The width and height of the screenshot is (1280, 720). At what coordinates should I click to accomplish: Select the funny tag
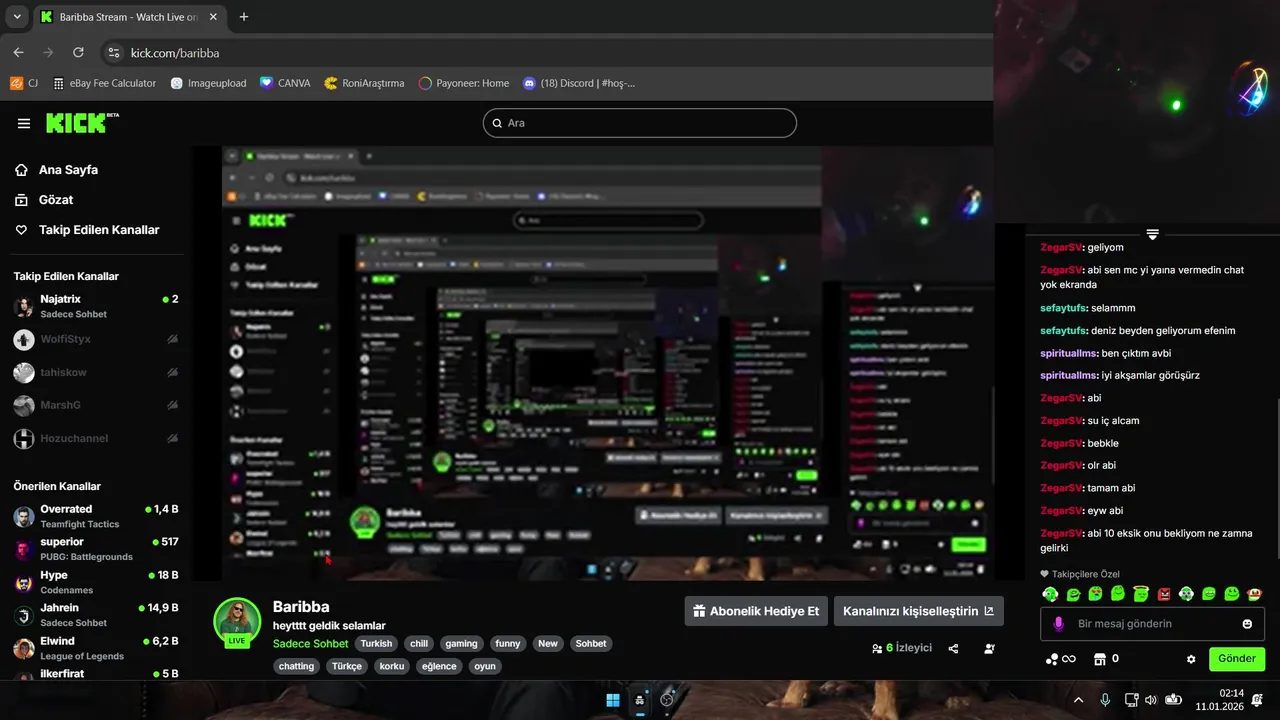[508, 644]
